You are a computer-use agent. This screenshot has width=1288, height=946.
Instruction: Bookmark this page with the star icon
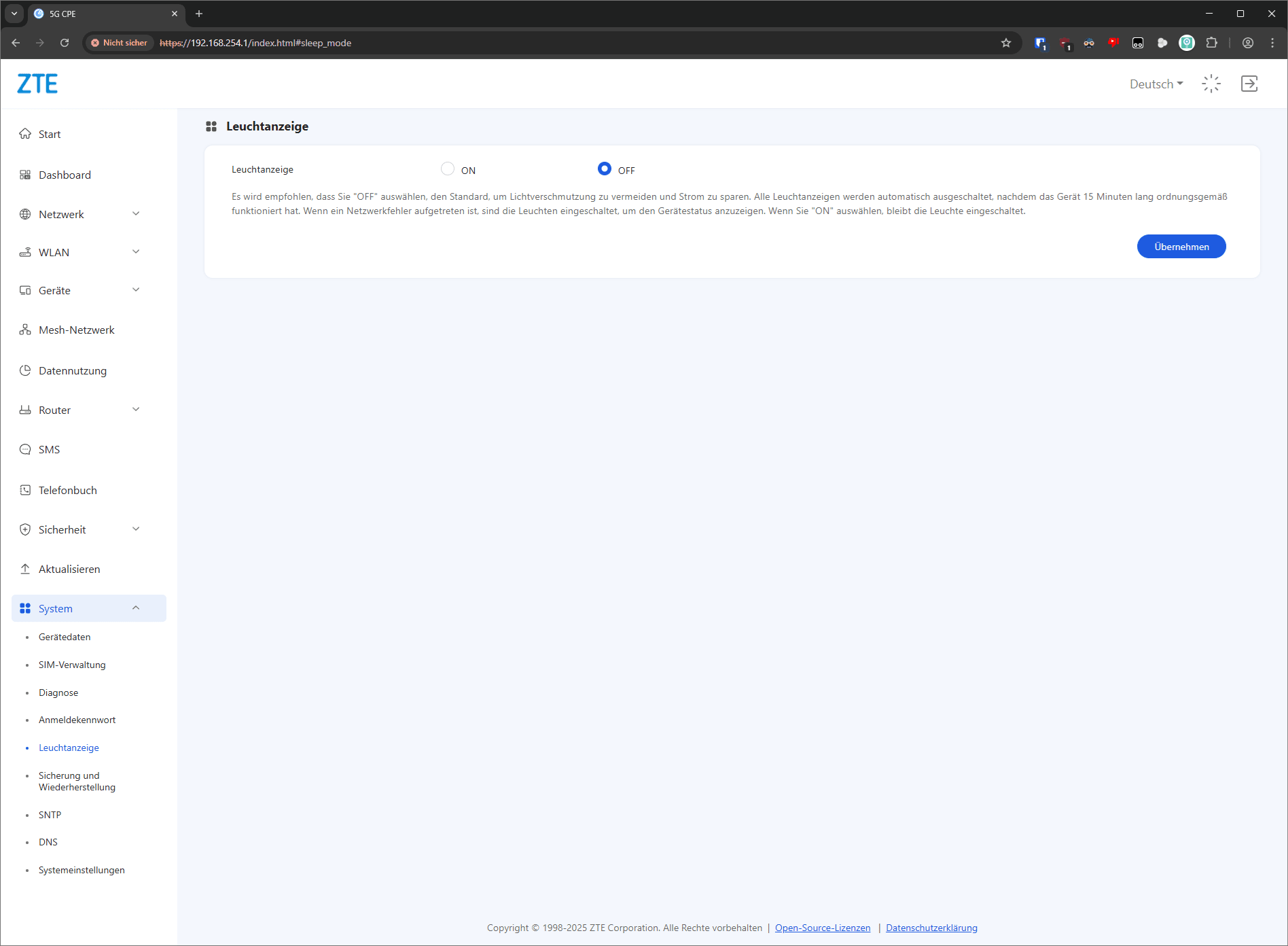click(1006, 43)
